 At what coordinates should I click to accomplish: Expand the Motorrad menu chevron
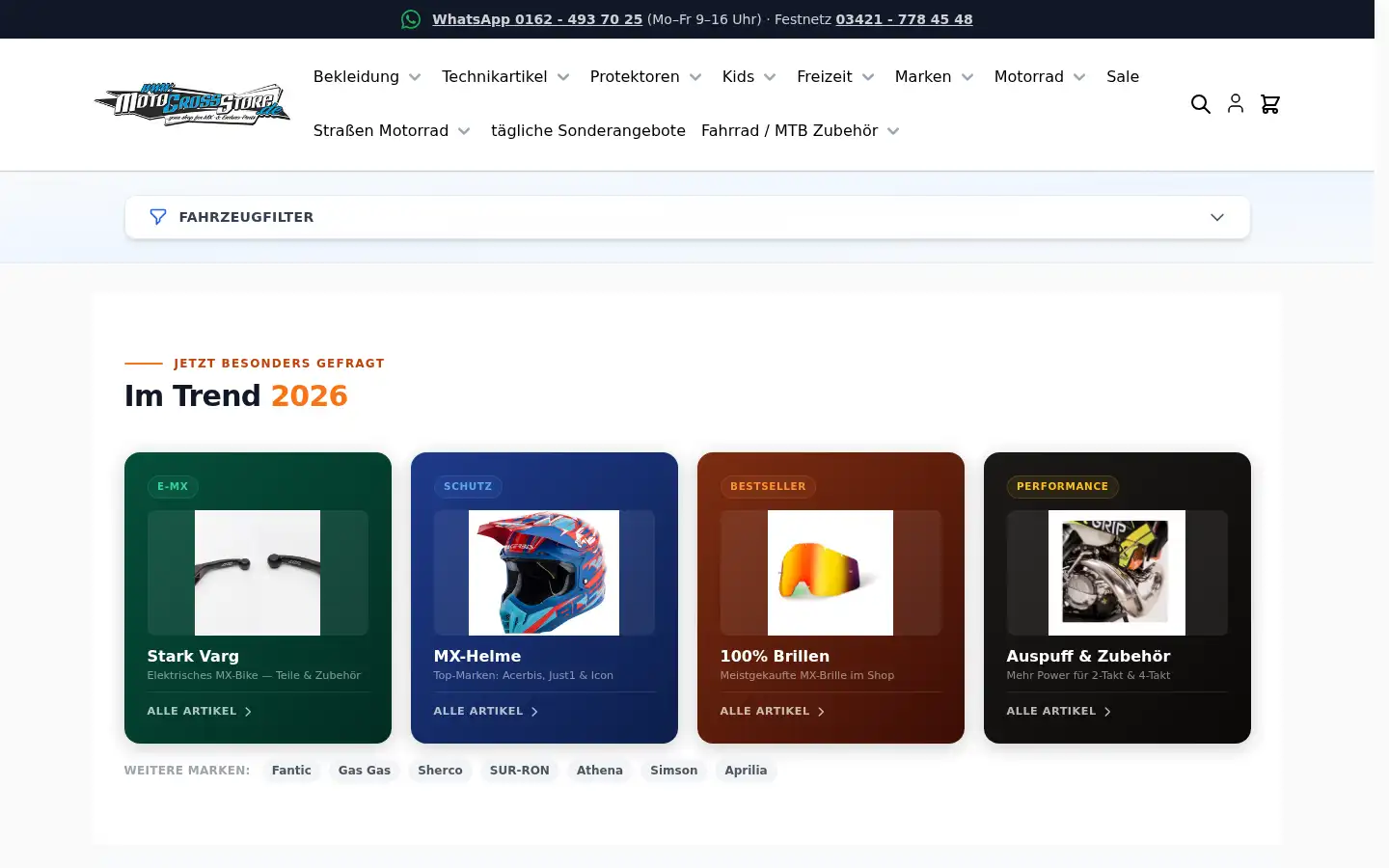tap(1079, 77)
